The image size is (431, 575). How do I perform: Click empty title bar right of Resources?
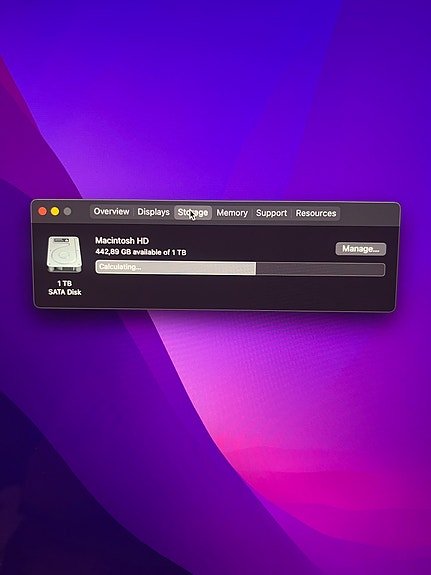(x=369, y=214)
